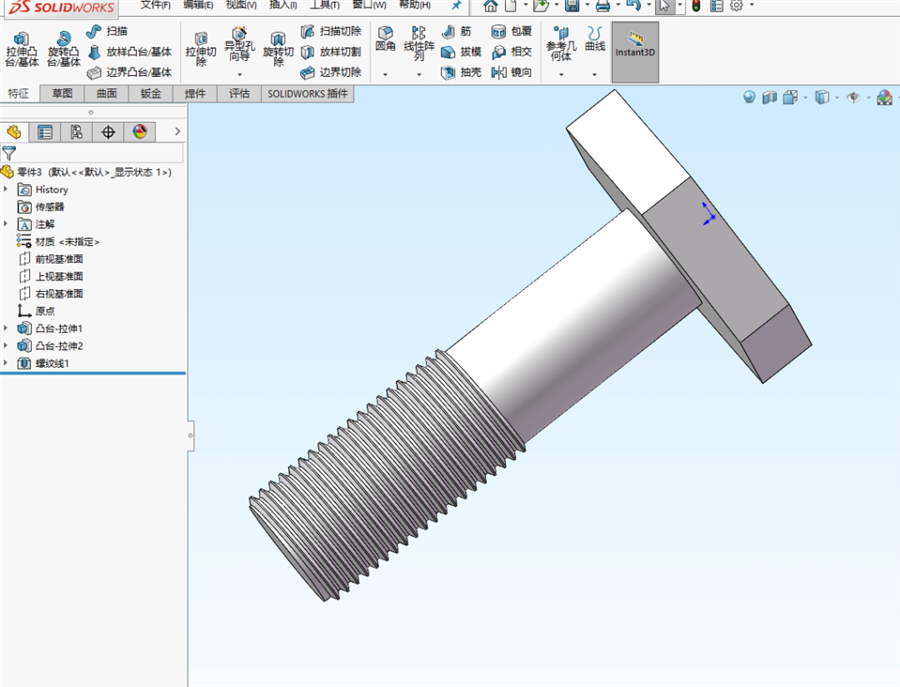Open the PropertyManager panel tab
900x687 pixels.
(x=45, y=132)
